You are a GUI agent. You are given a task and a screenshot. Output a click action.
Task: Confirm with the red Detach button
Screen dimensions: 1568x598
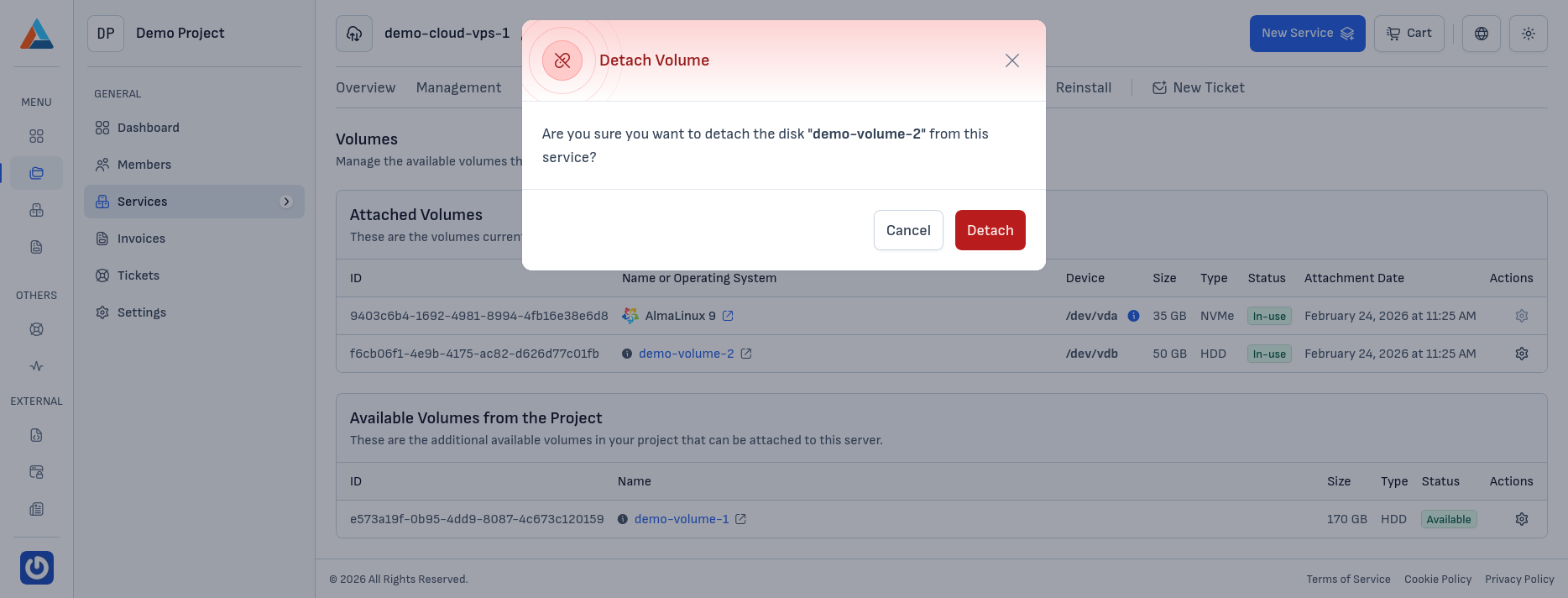[990, 230]
